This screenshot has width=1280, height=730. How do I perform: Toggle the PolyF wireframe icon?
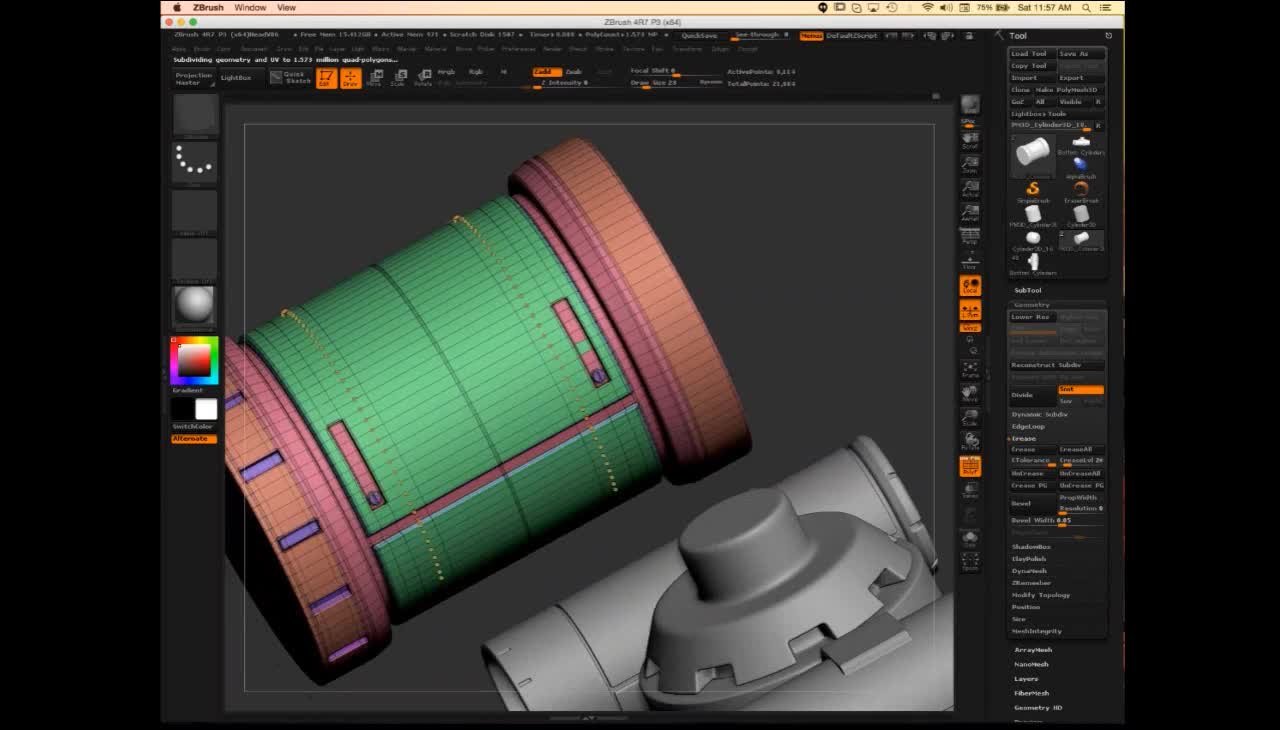(970, 466)
